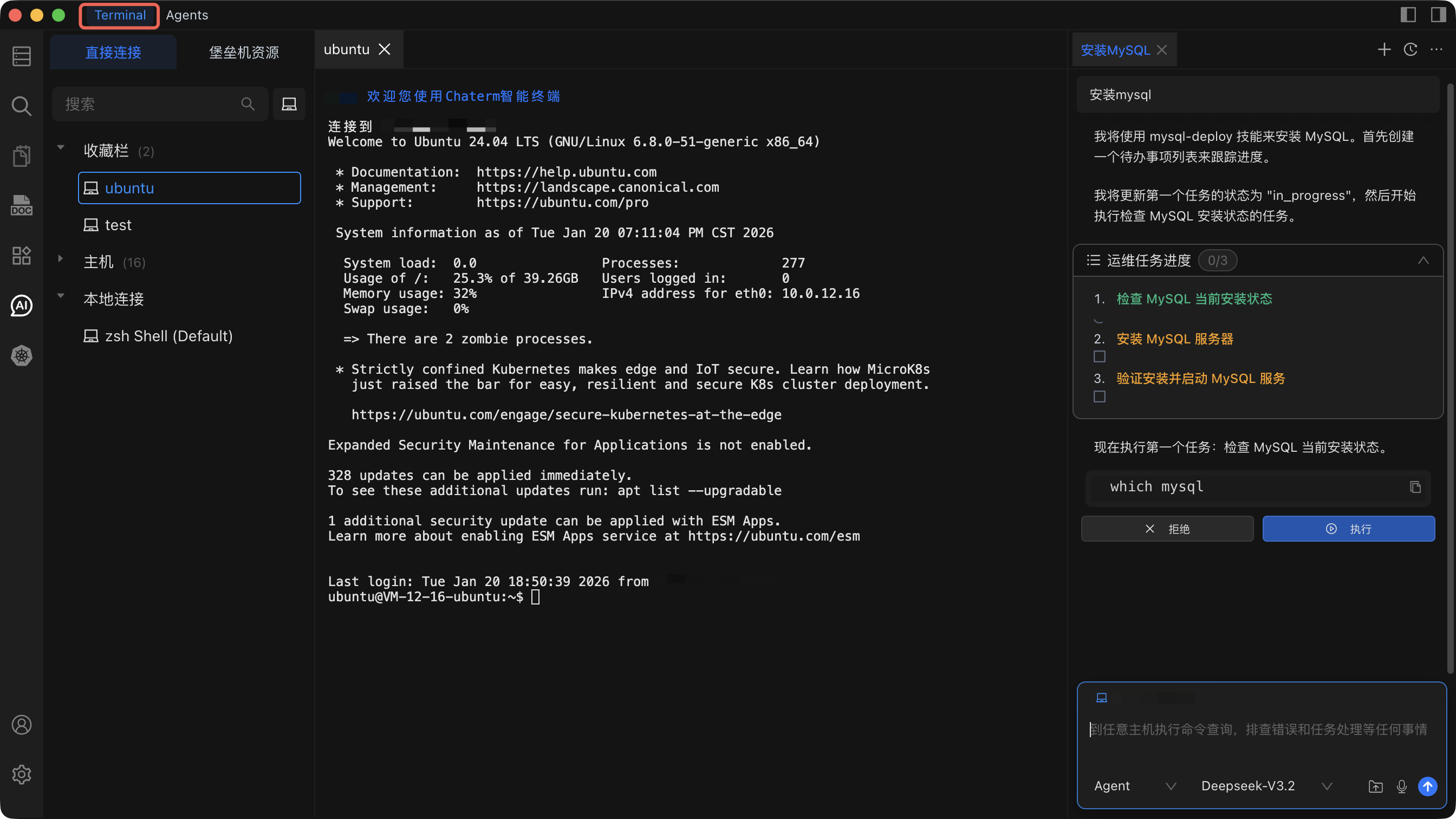Expand the 主机 (16) tree group
Screen dimensions: 1456x819
point(61,259)
